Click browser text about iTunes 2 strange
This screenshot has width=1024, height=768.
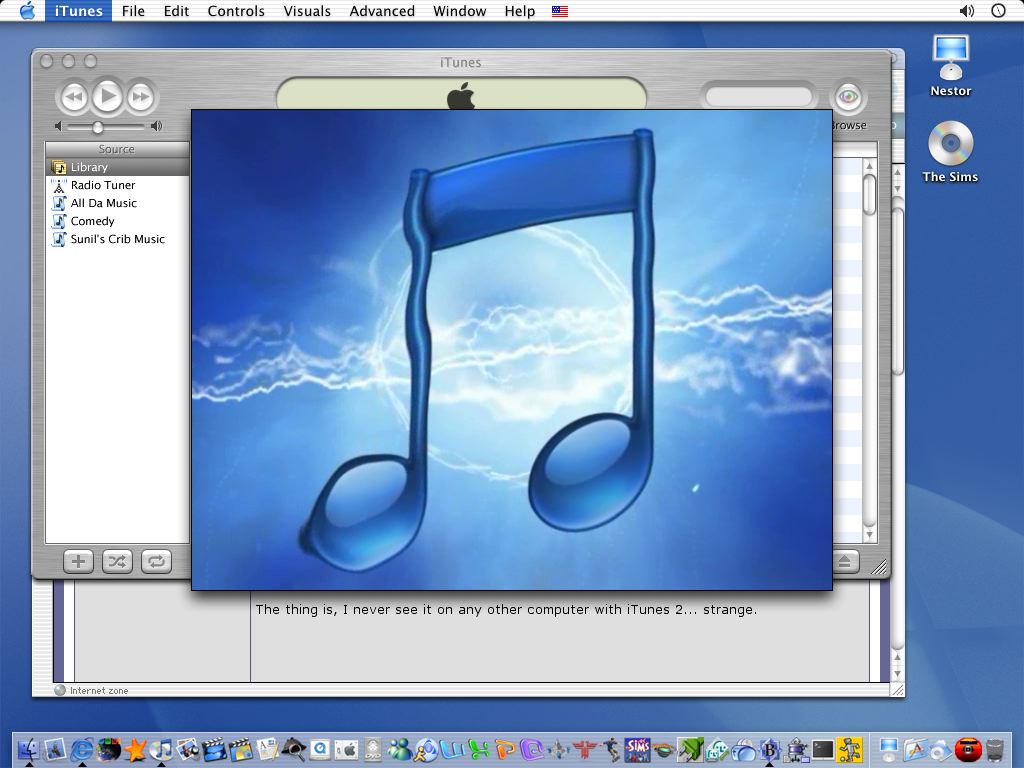click(x=506, y=609)
